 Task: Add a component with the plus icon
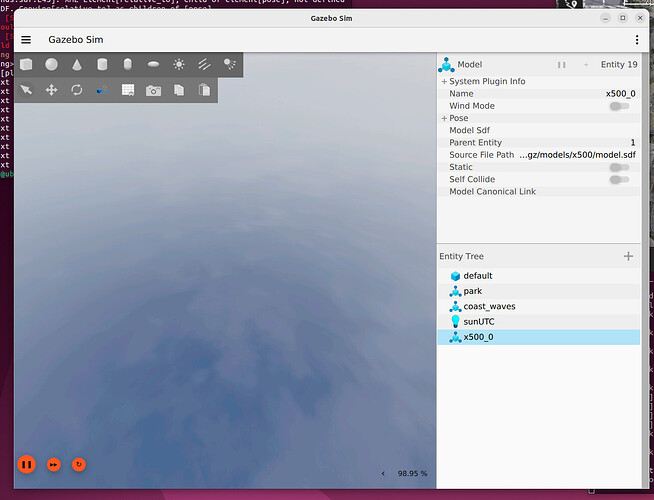[x=586, y=65]
